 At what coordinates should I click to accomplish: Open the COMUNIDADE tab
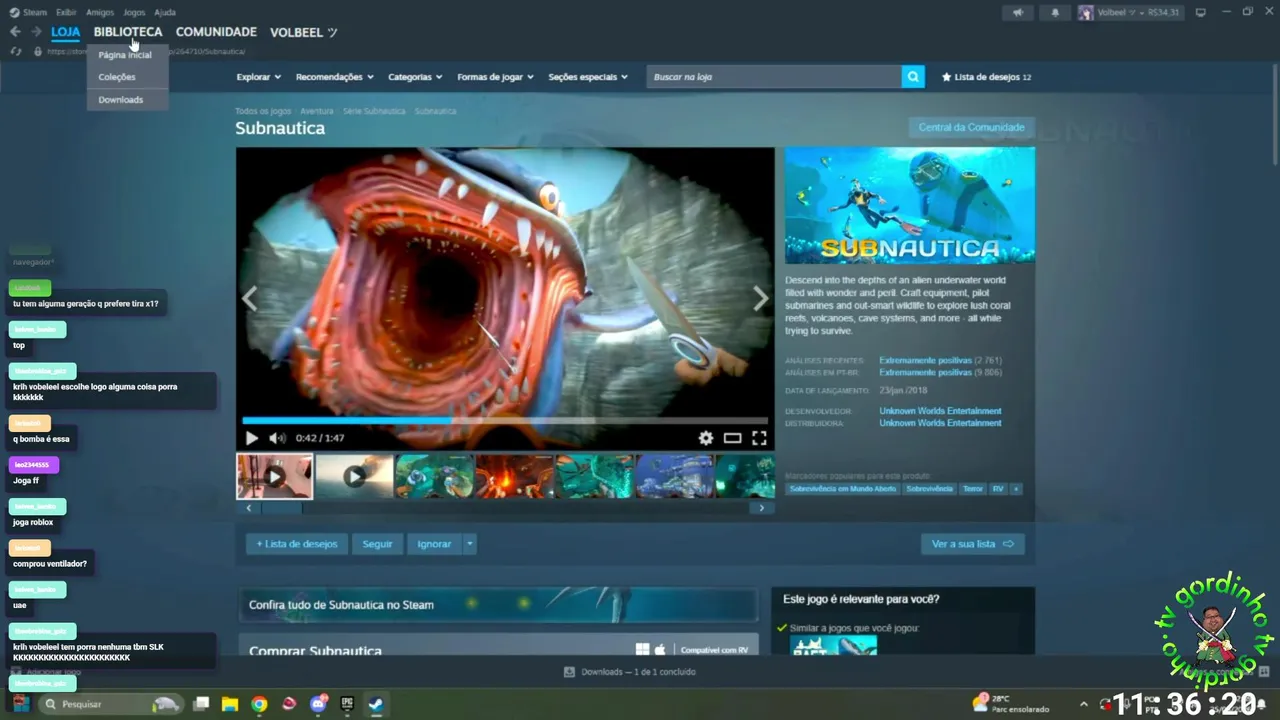coord(216,32)
